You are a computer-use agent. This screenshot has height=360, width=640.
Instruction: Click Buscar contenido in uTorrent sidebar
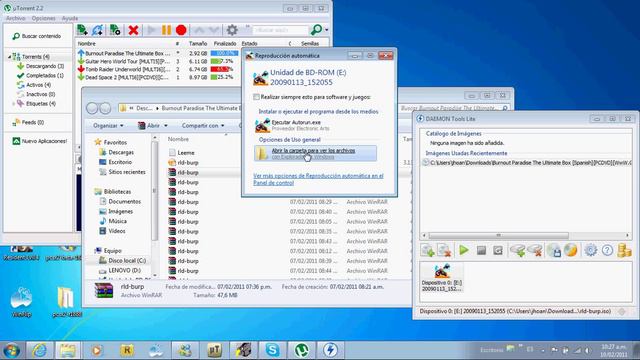tap(37, 36)
